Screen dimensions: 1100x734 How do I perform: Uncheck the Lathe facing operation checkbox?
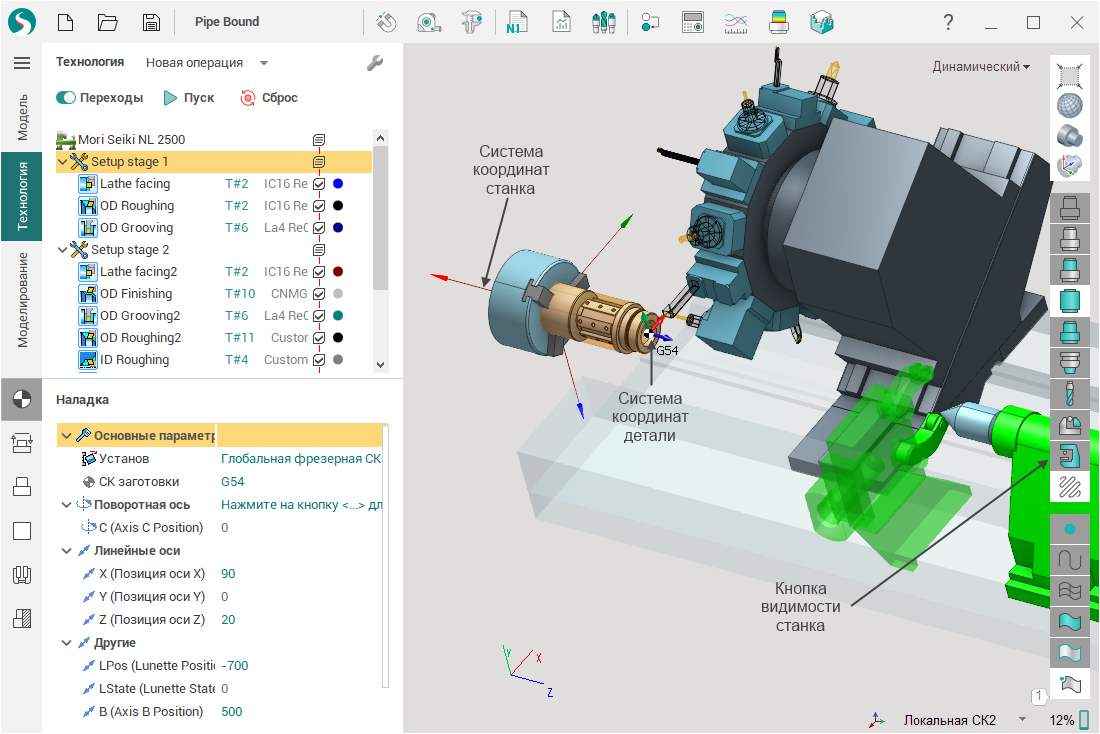click(x=319, y=184)
